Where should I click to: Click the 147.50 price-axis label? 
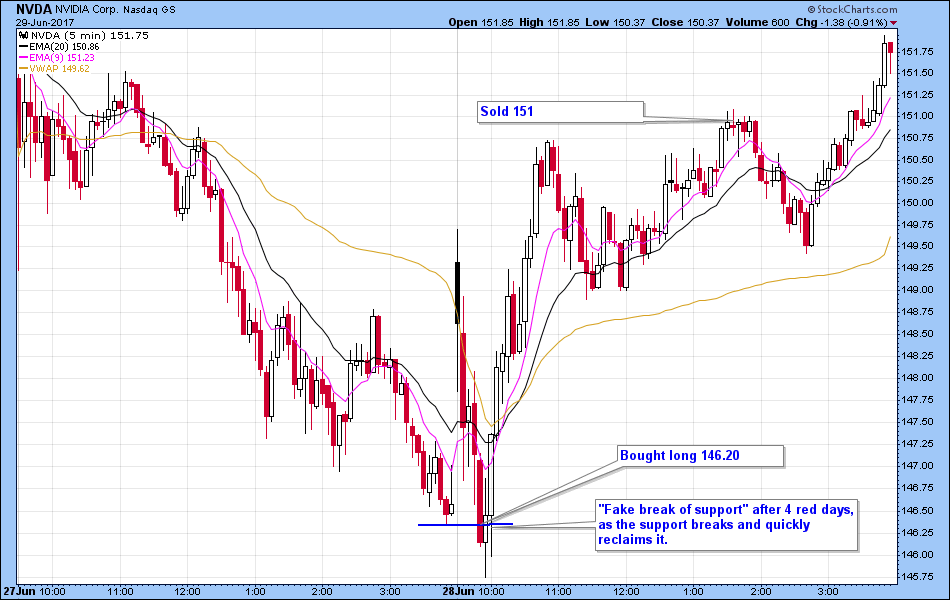(917, 422)
